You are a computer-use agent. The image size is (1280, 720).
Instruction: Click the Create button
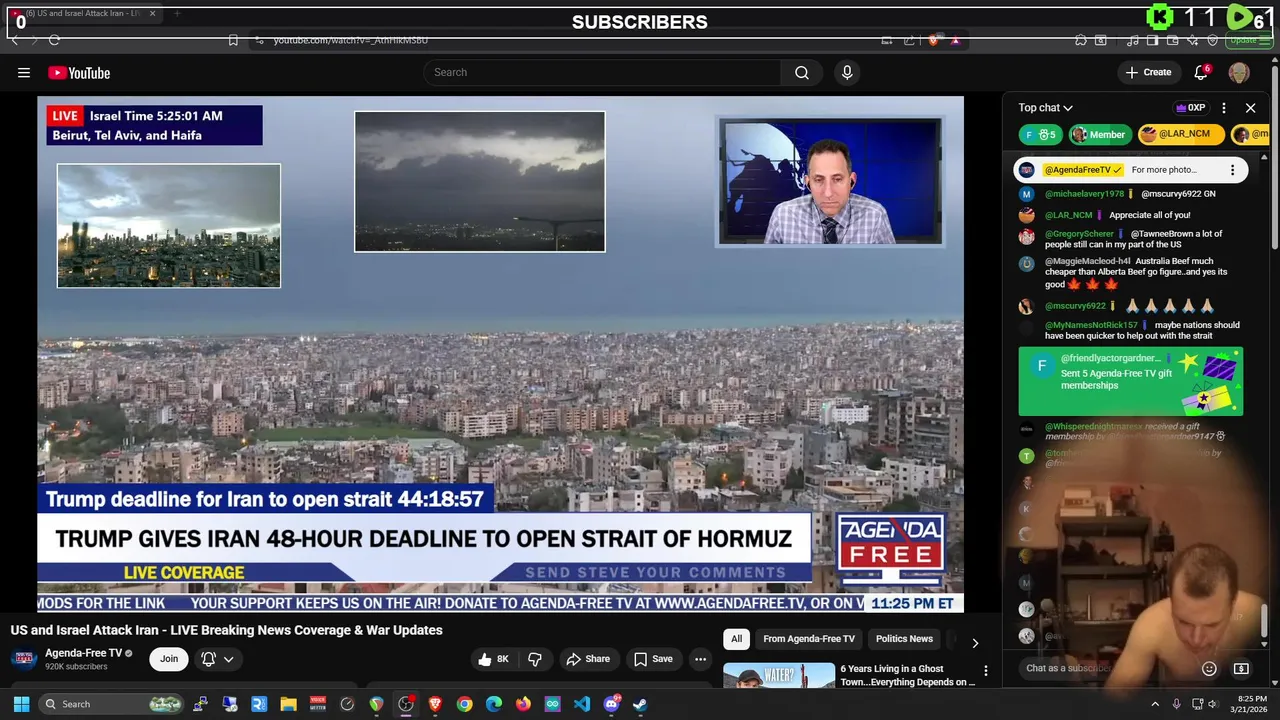click(1148, 72)
